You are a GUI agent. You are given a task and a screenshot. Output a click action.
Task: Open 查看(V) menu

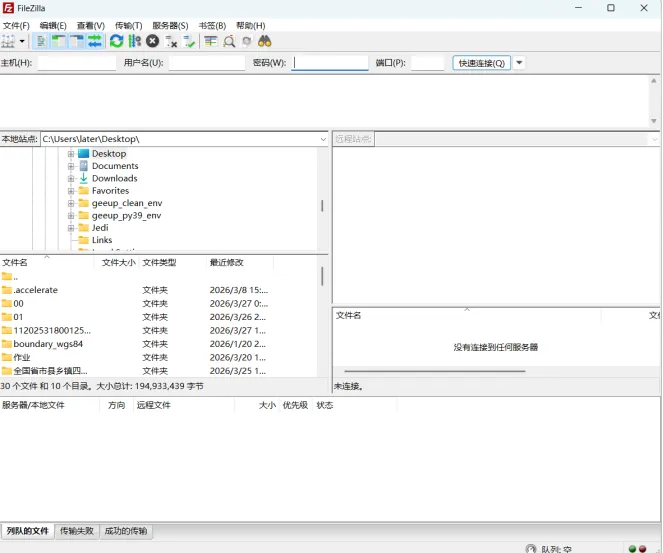[x=90, y=26]
